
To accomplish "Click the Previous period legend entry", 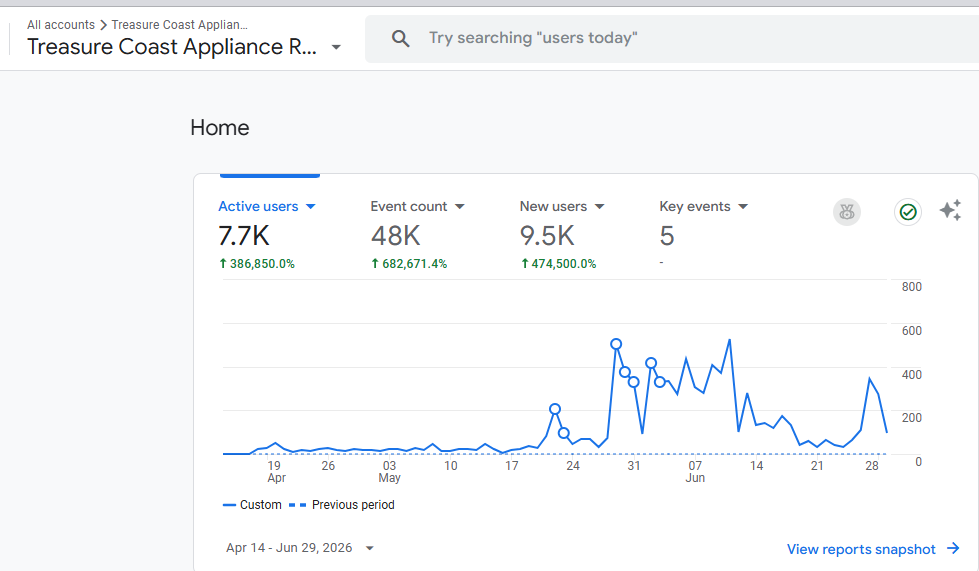I will tap(342, 505).
